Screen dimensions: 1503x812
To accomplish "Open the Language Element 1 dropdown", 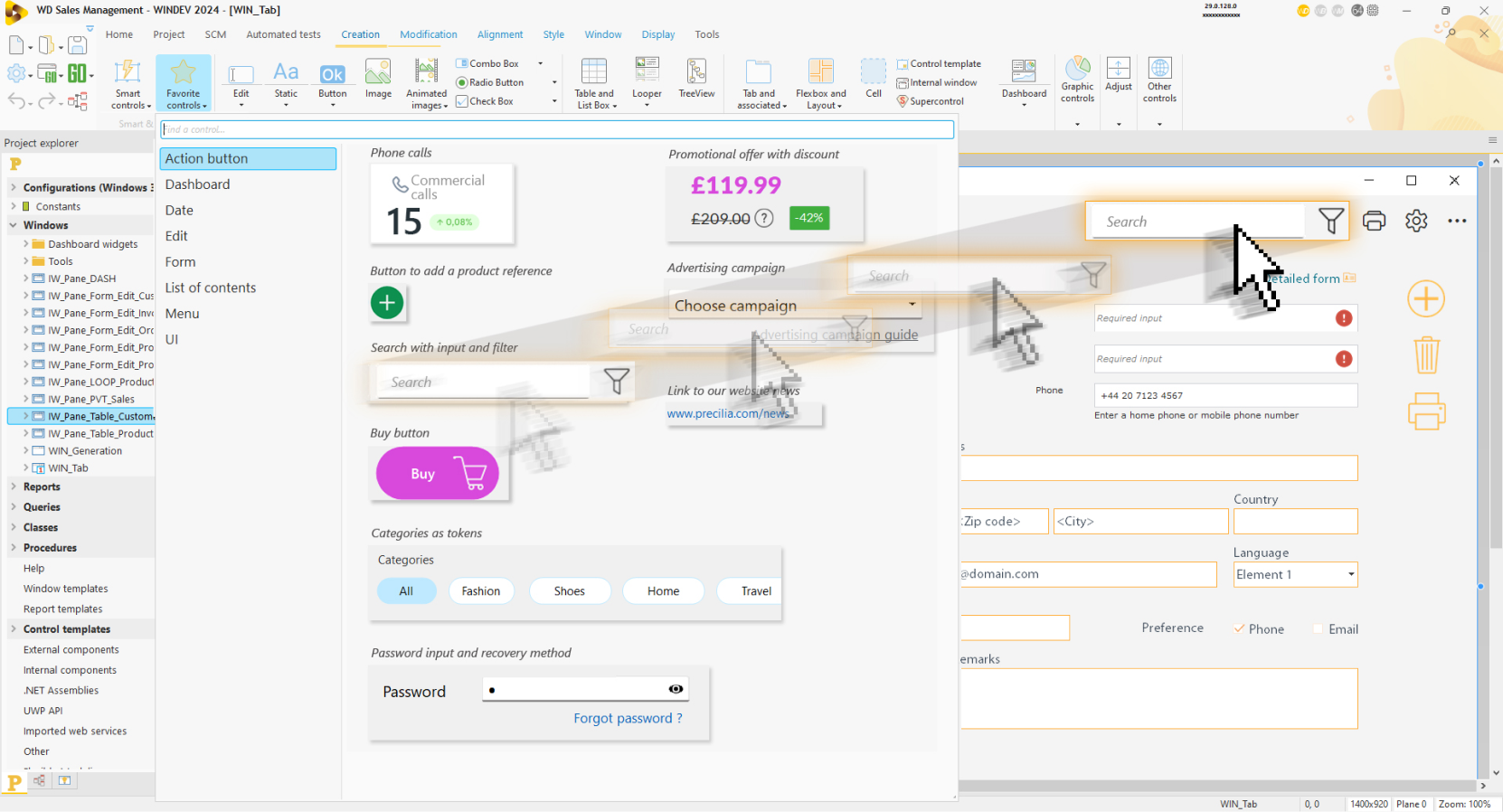I will click(x=1295, y=574).
